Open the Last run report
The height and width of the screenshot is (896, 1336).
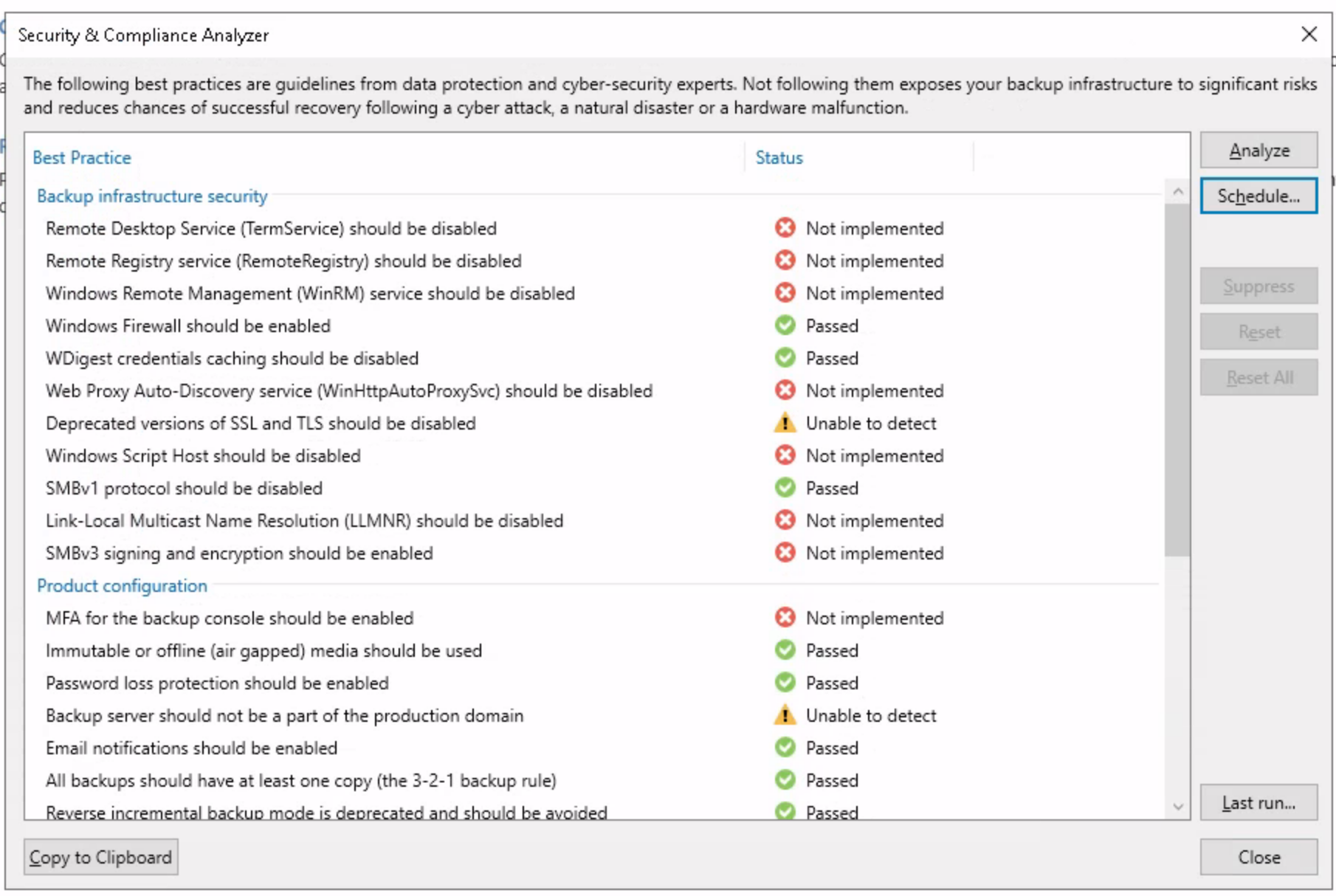coord(1258,803)
